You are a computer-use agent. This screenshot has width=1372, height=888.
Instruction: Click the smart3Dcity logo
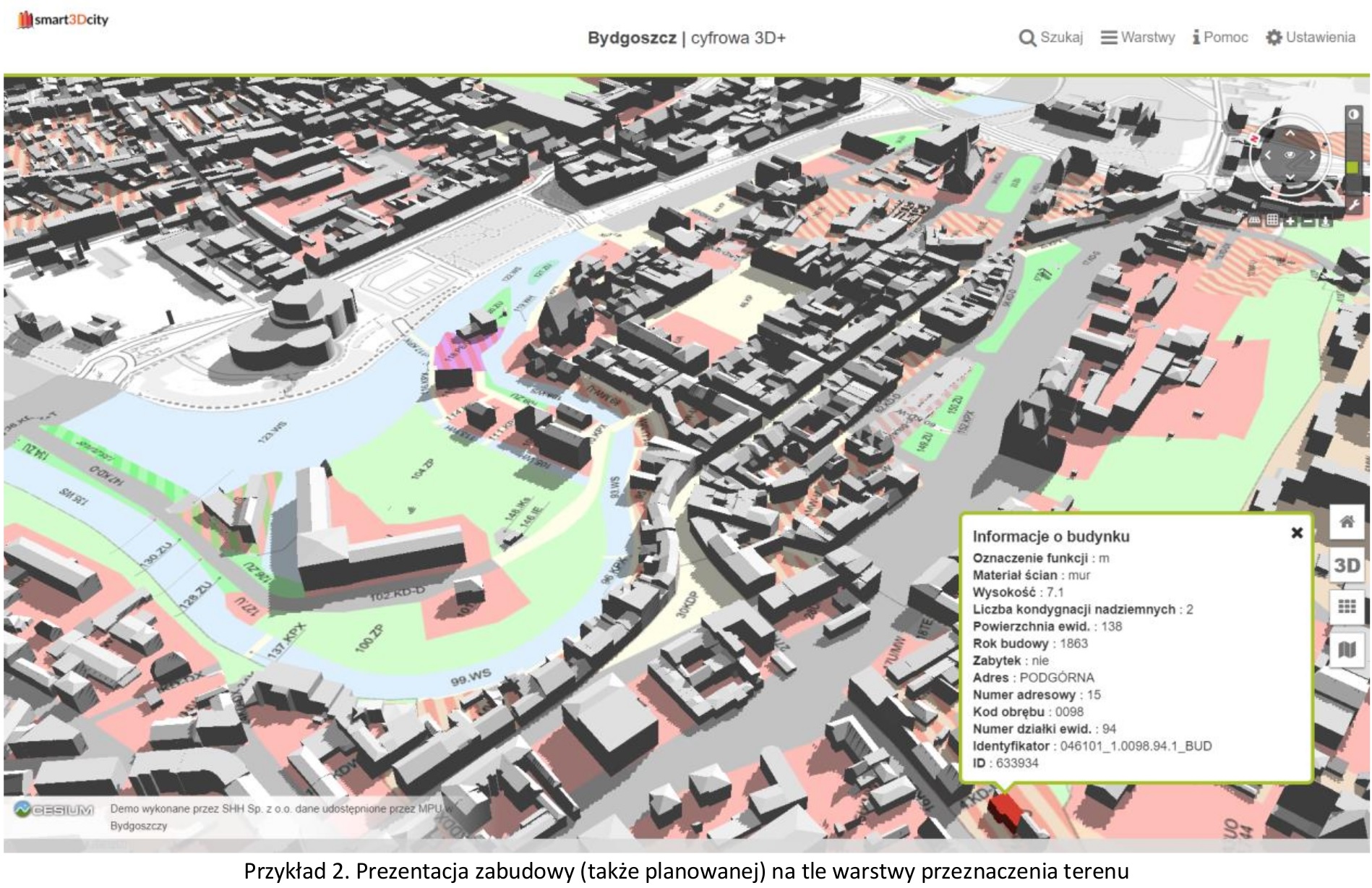pyautogui.click(x=63, y=20)
